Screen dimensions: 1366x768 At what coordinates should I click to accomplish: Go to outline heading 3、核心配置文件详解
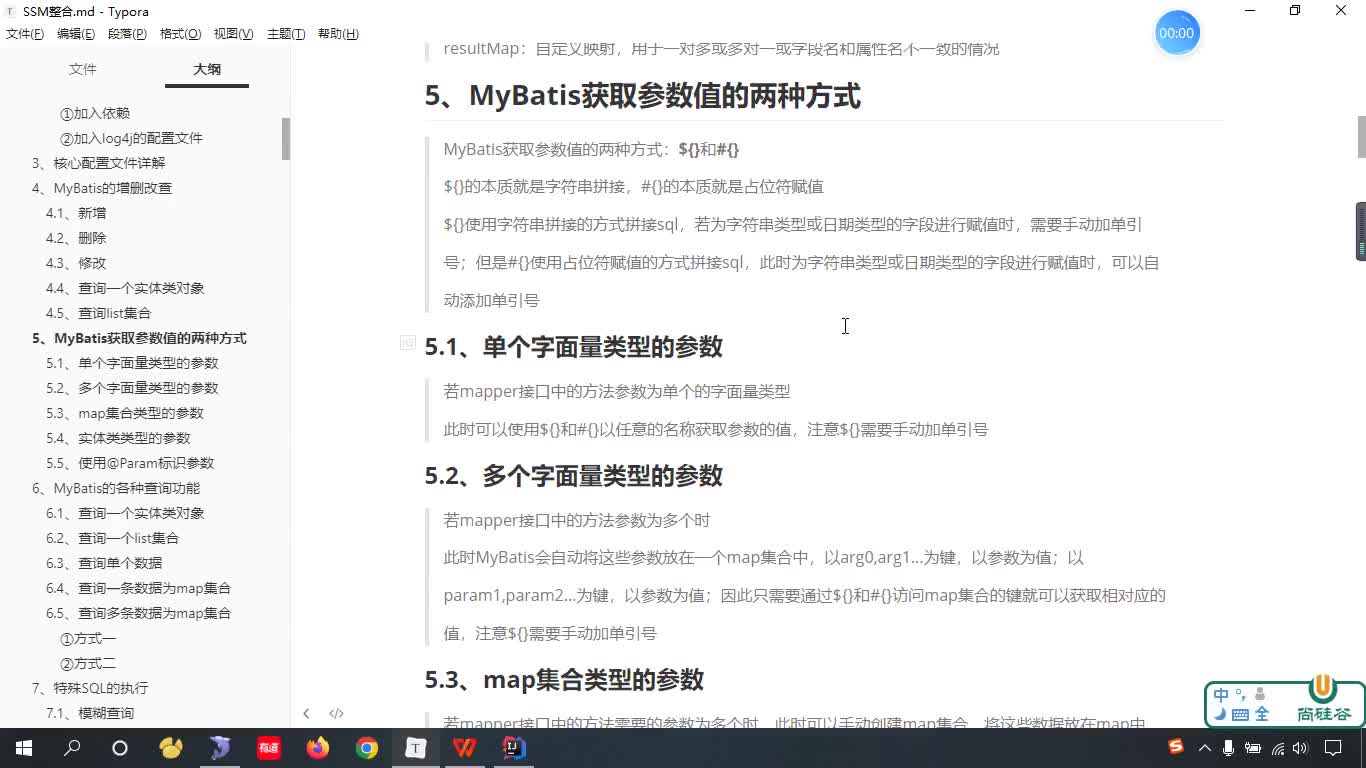coord(98,163)
